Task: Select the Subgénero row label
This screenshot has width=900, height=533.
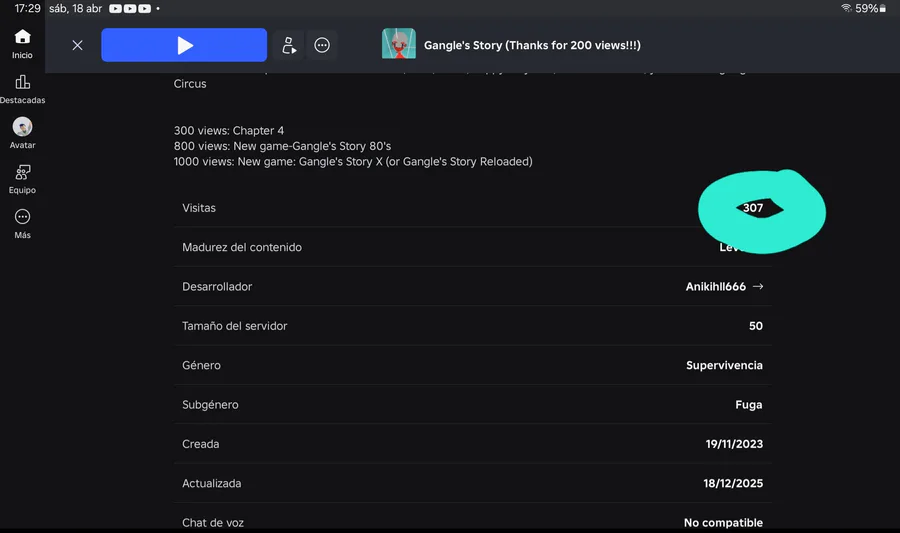Action: point(210,404)
